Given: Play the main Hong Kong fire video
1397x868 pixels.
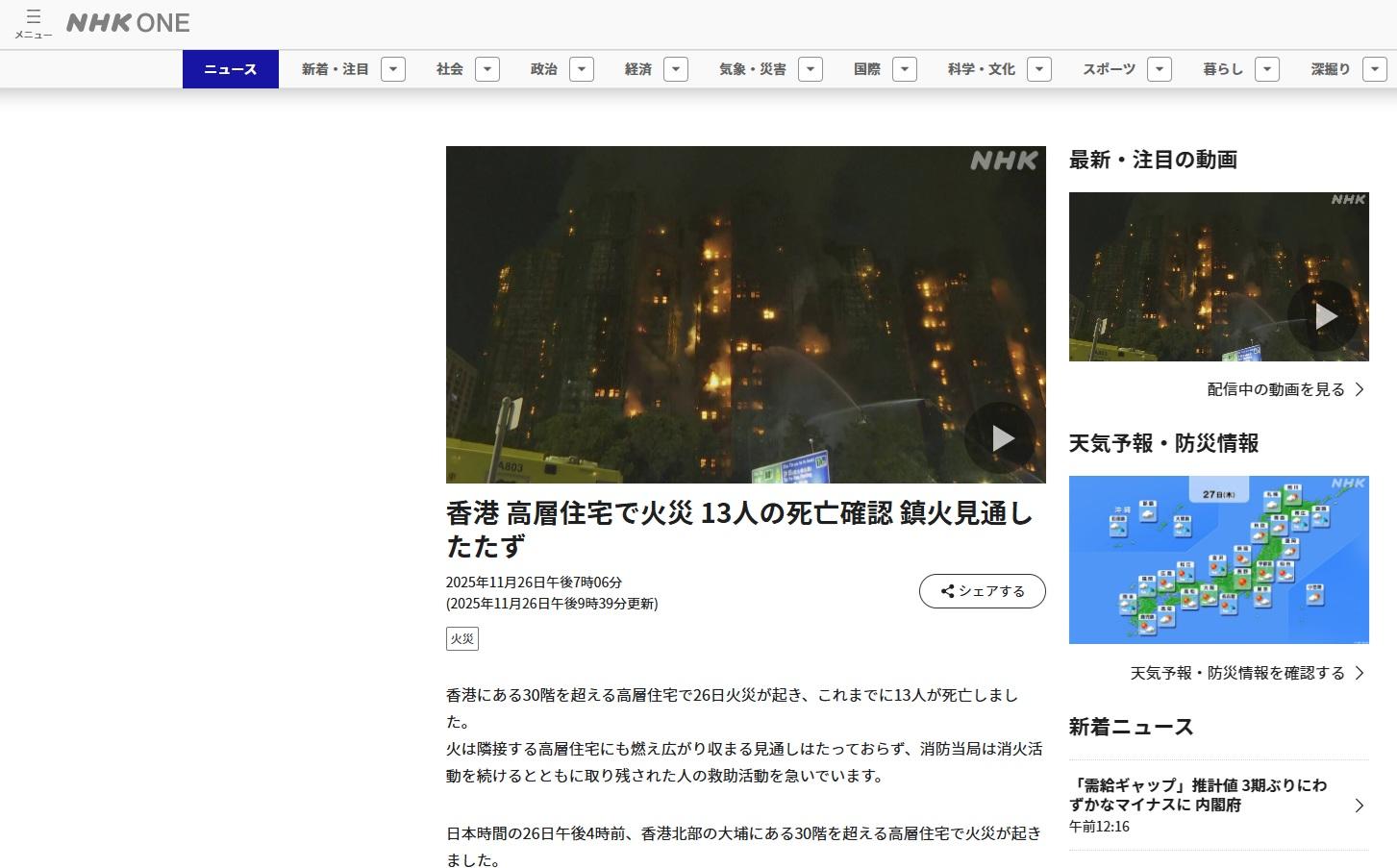Looking at the screenshot, I should tap(1002, 438).
